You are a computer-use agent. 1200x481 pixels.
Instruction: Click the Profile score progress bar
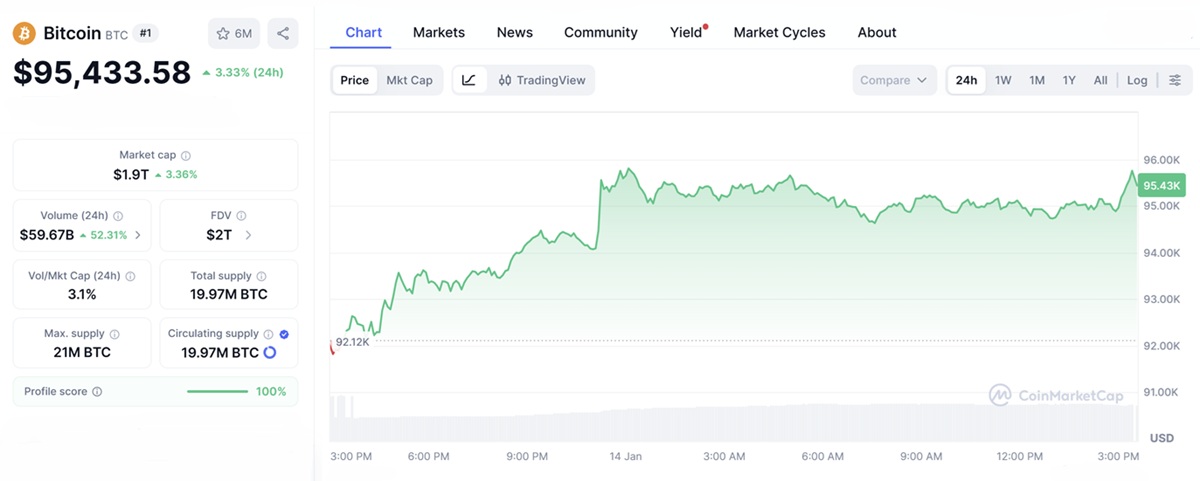(x=217, y=392)
